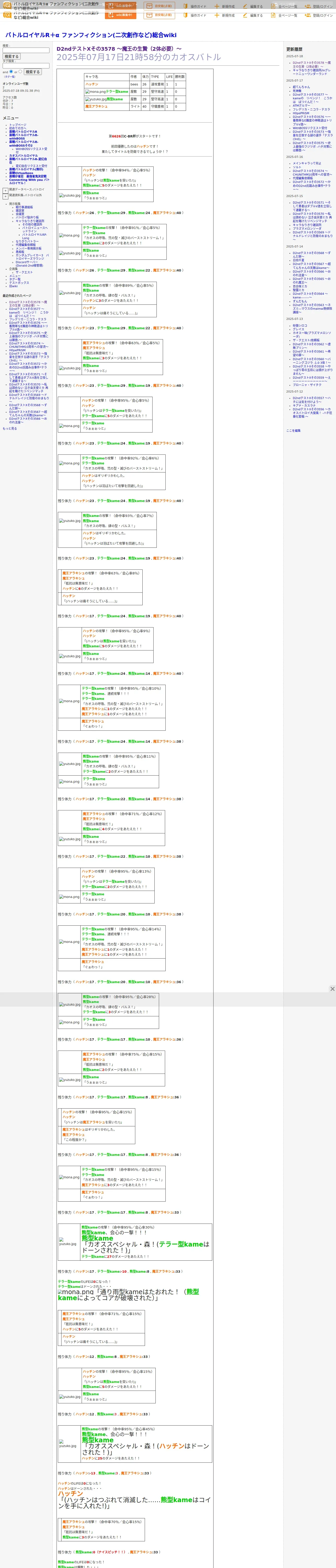Open 砂狼シロコ in update history
This screenshot has height=1568, width=336.
[x=300, y=326]
